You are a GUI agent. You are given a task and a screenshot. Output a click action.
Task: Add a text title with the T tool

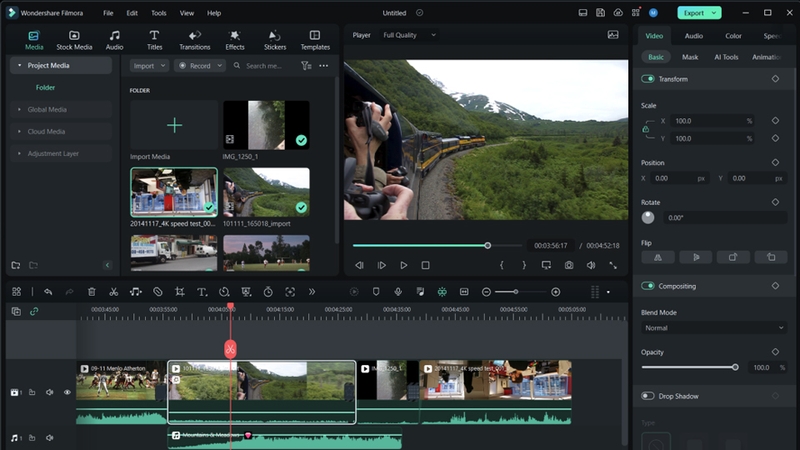202,292
